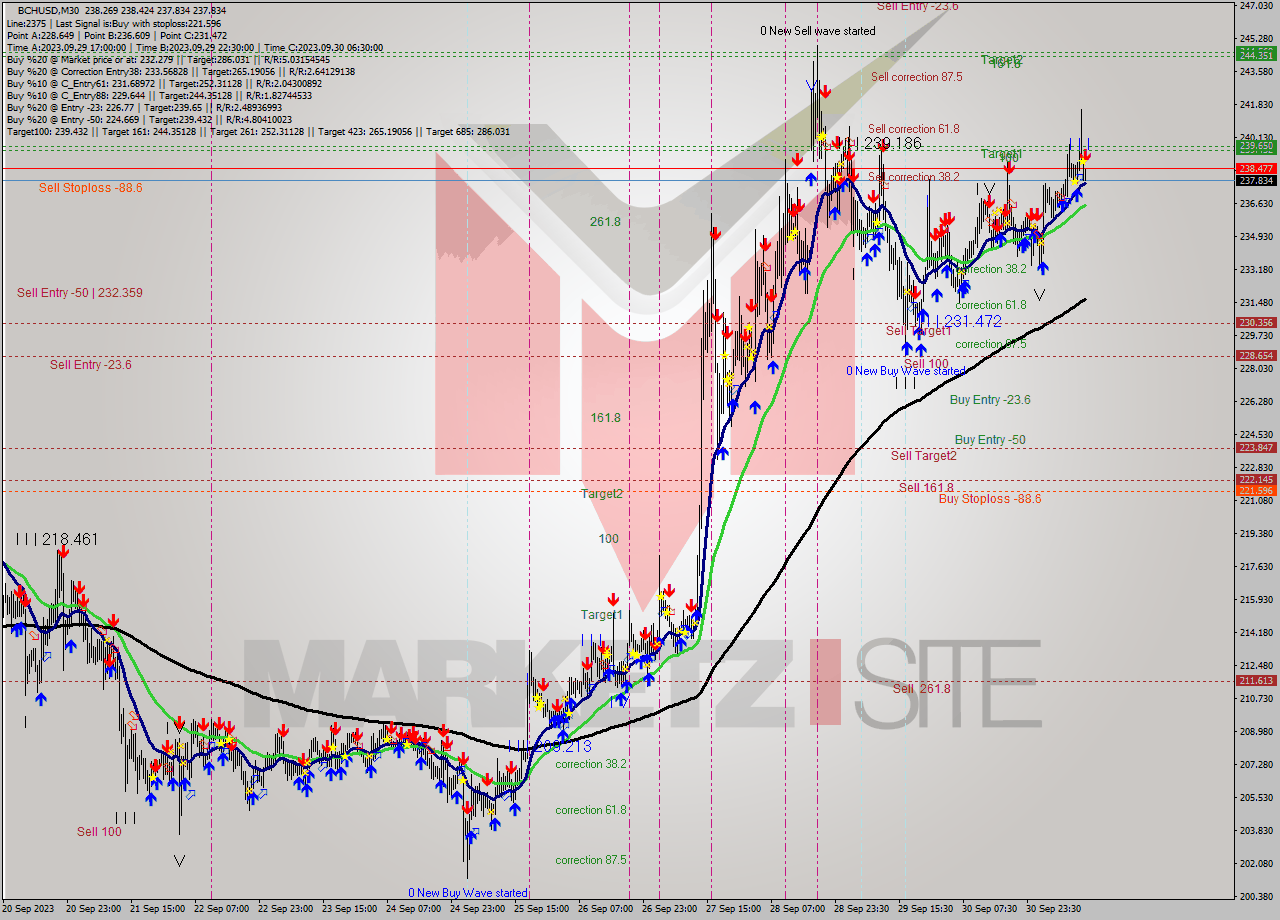This screenshot has width=1280, height=920.
Task: Click the 230.356 price tag
Action: [1256, 323]
